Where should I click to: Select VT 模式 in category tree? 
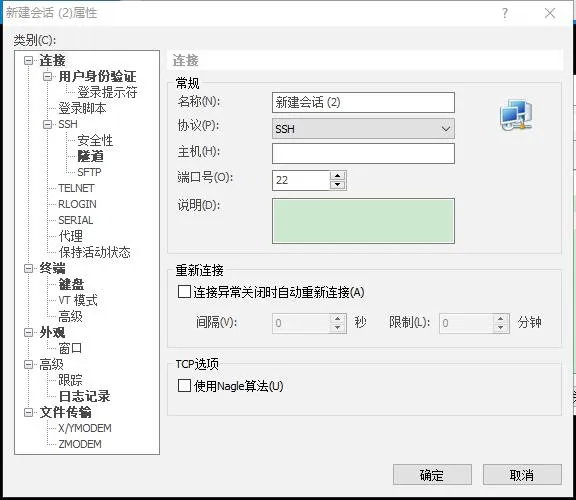pyautogui.click(x=78, y=300)
